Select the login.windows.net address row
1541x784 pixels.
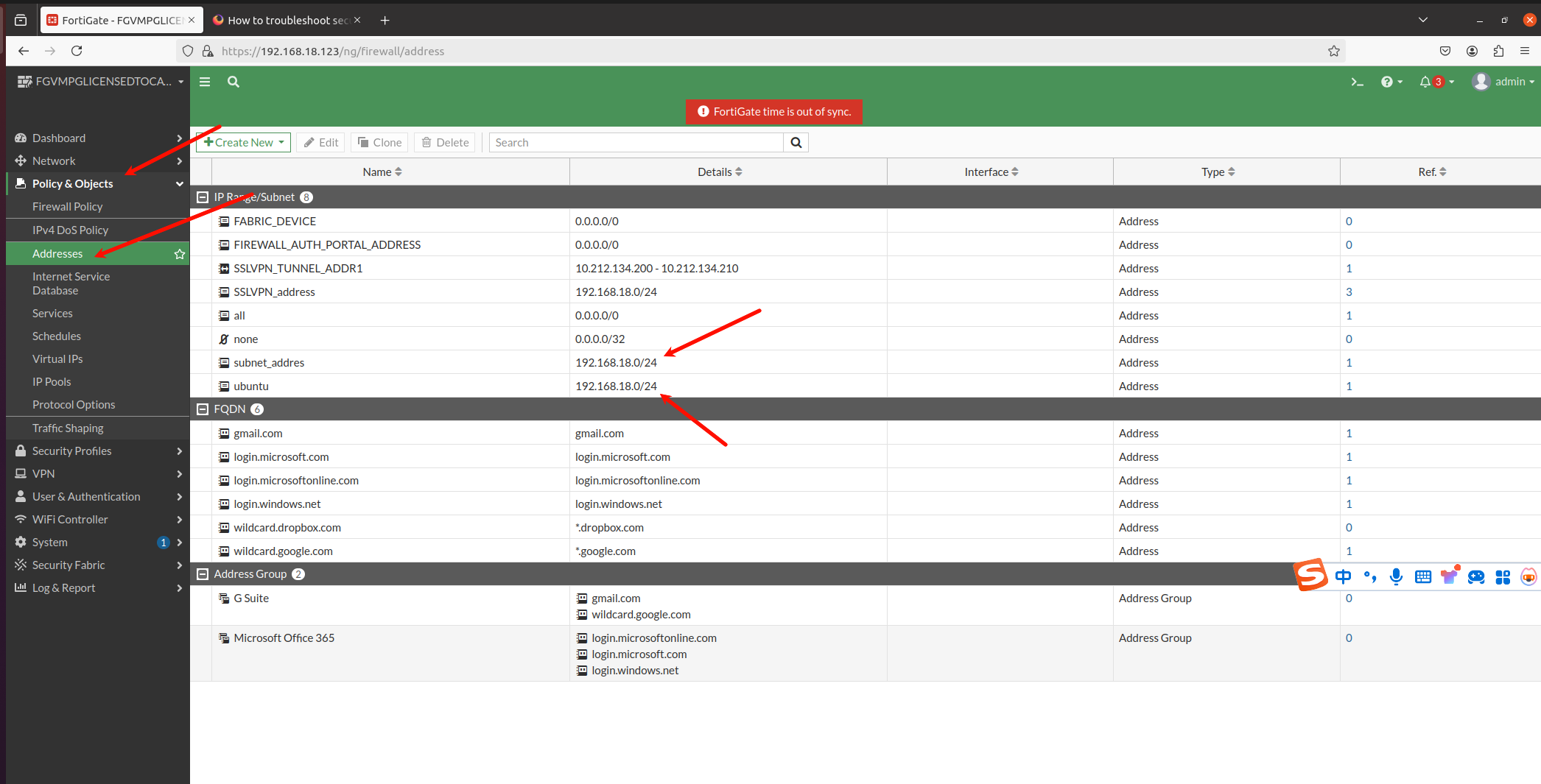point(866,504)
